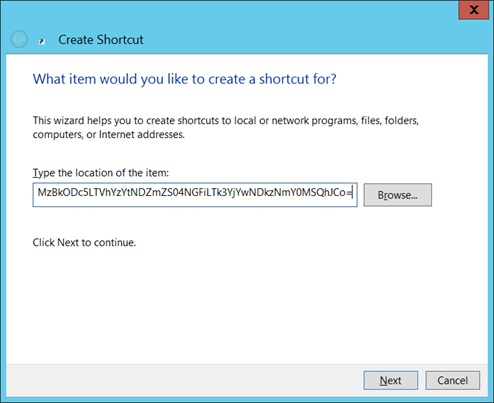494x403 pixels.
Task: Click the 'Click Next to continue.' text
Action: (x=84, y=242)
